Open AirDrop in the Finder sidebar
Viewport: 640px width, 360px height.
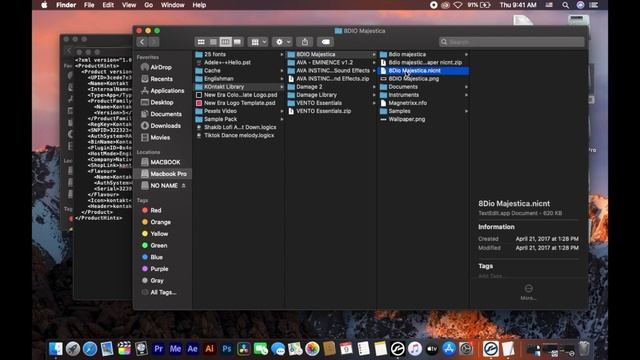(x=161, y=67)
